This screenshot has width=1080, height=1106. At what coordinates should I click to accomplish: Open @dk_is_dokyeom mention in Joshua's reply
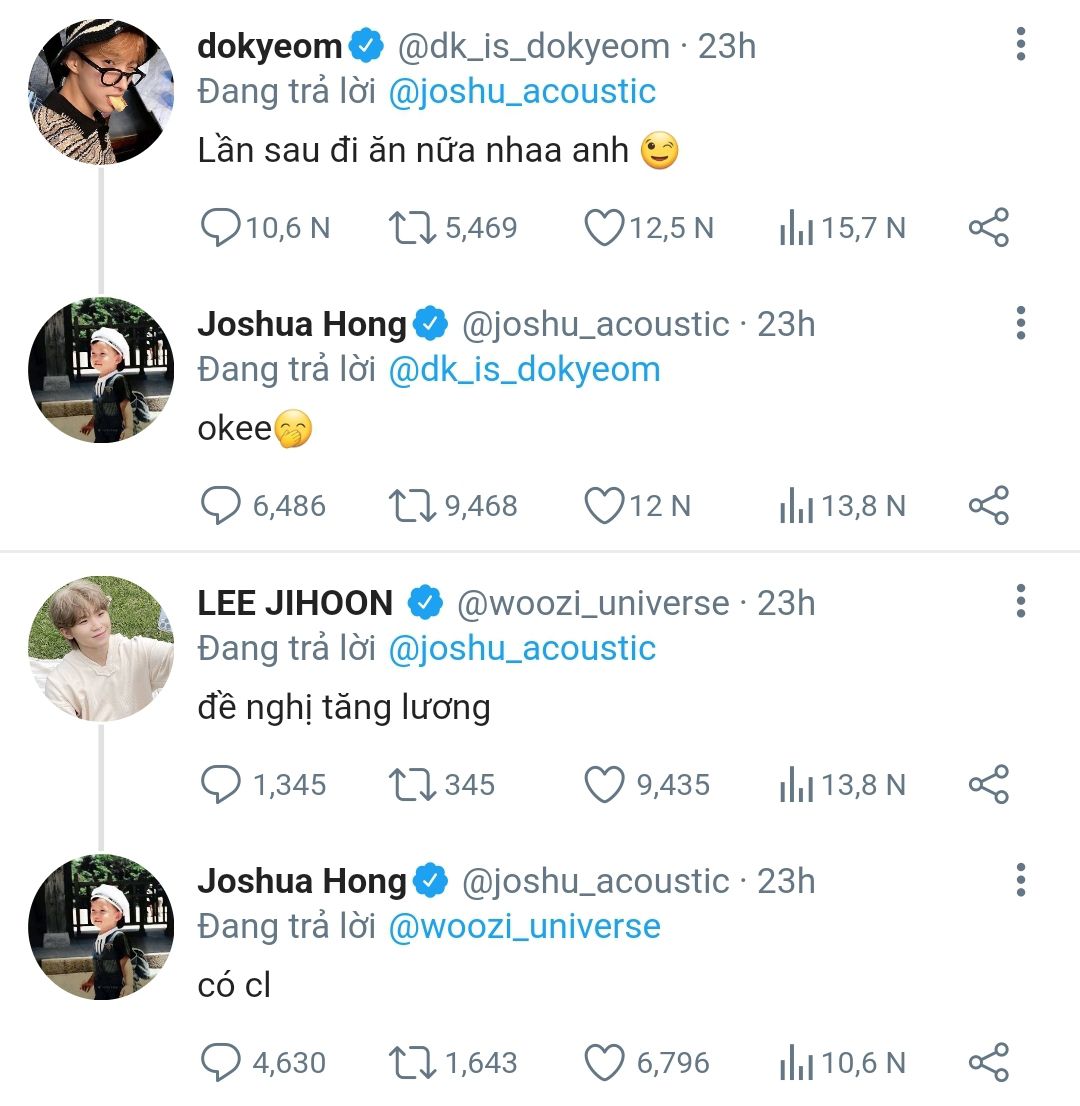click(524, 369)
